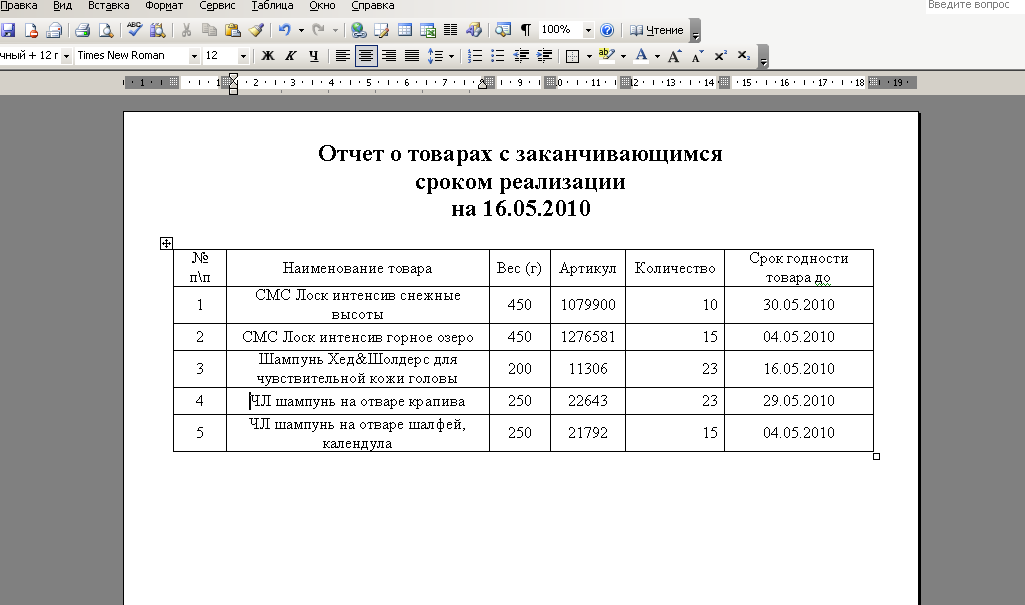Toggle the Document Map icon
Viewport: 1025px width, 605px height.
click(503, 30)
